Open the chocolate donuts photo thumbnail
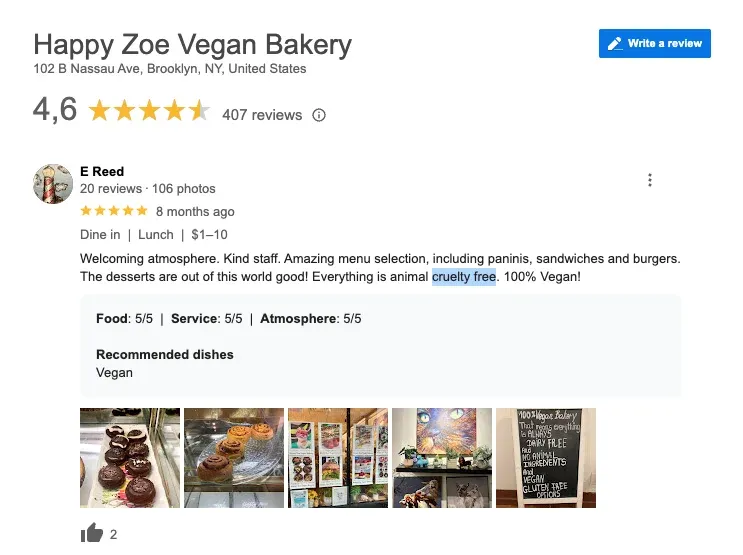This screenshot has width=743, height=555. [130, 458]
